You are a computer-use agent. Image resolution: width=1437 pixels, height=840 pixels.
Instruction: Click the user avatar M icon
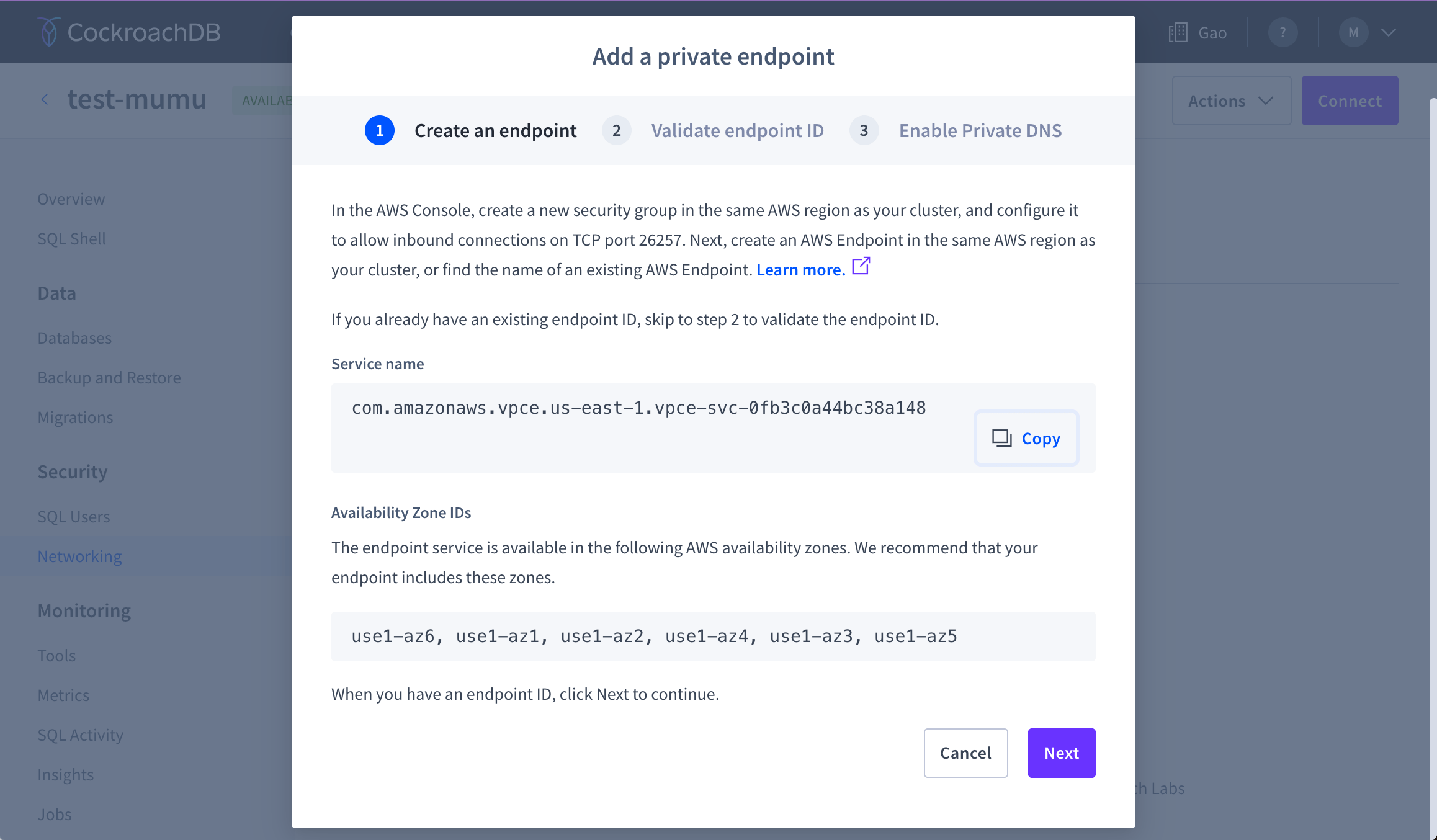pos(1353,32)
